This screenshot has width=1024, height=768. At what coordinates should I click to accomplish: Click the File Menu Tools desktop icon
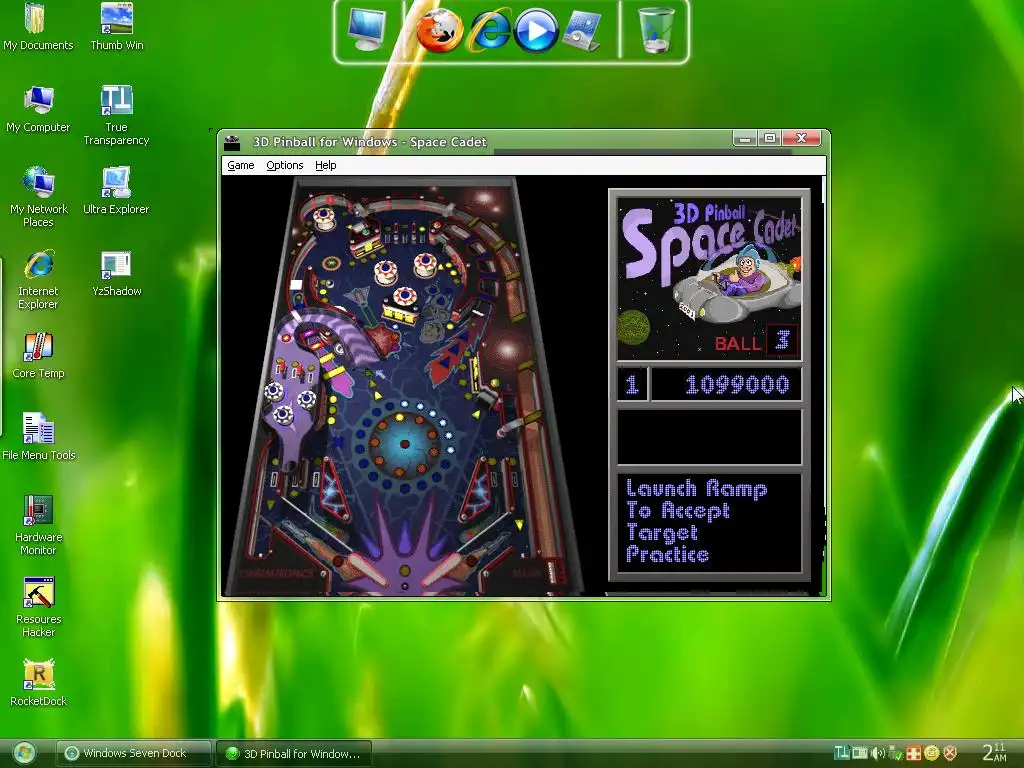[39, 437]
